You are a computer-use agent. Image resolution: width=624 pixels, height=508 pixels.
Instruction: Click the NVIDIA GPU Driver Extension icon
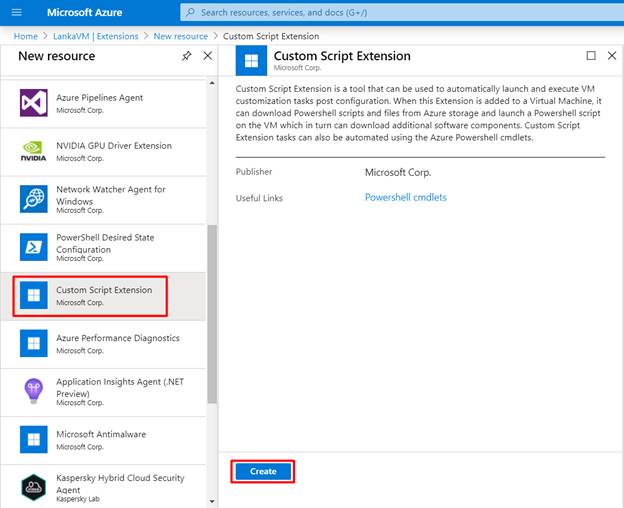(34, 151)
